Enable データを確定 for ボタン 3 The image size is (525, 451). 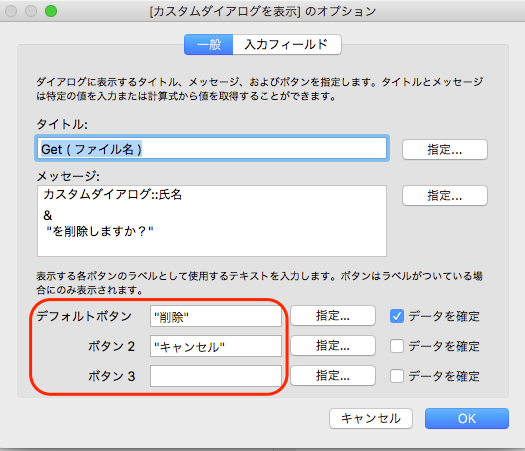[x=397, y=376]
